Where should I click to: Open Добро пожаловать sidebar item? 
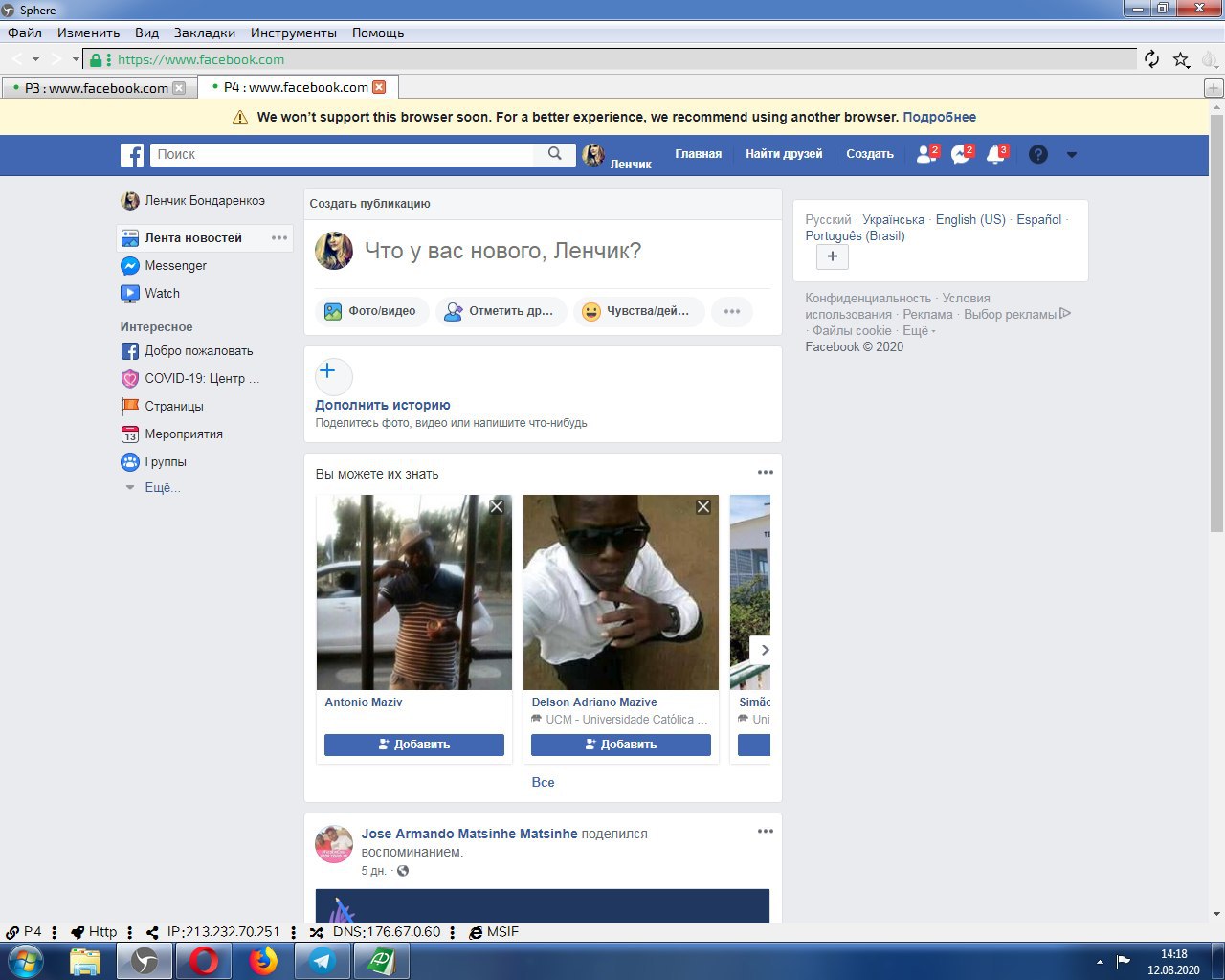click(188, 350)
